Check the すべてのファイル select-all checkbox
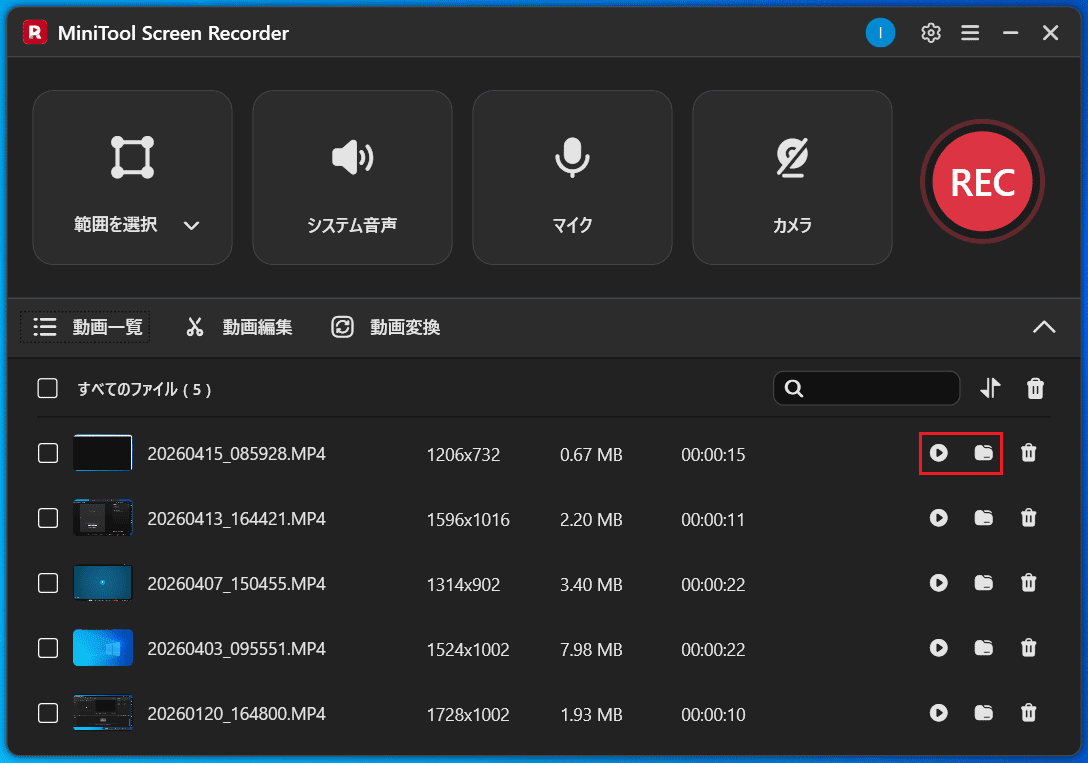 pyautogui.click(x=48, y=388)
